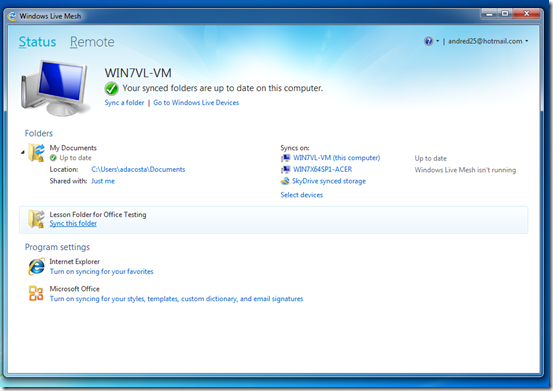Image resolution: width=553 pixels, height=391 pixels.
Task: Turn on syncing for Office styles and templates
Action: point(176,299)
